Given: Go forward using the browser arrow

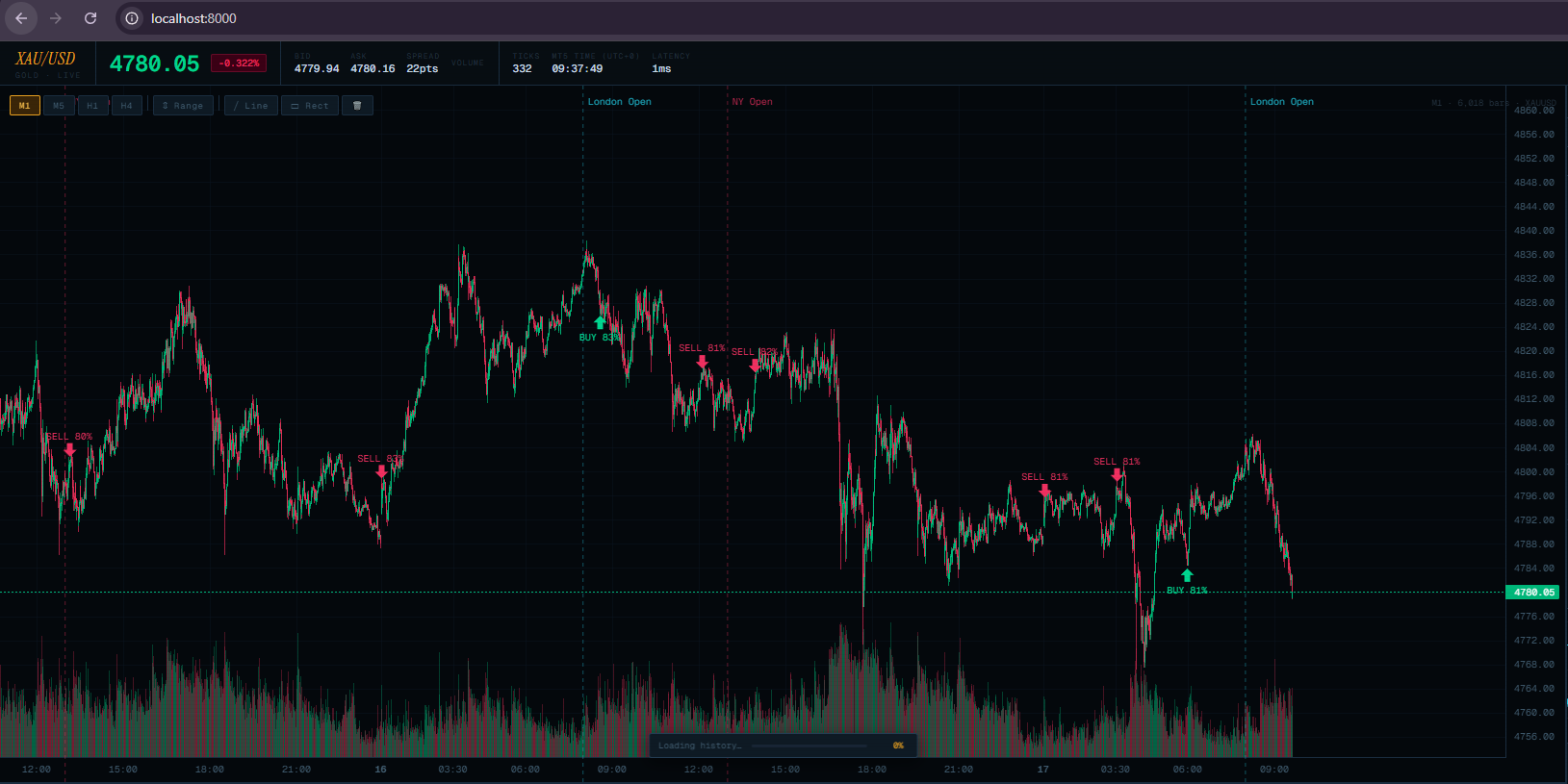Looking at the screenshot, I should coord(56,18).
